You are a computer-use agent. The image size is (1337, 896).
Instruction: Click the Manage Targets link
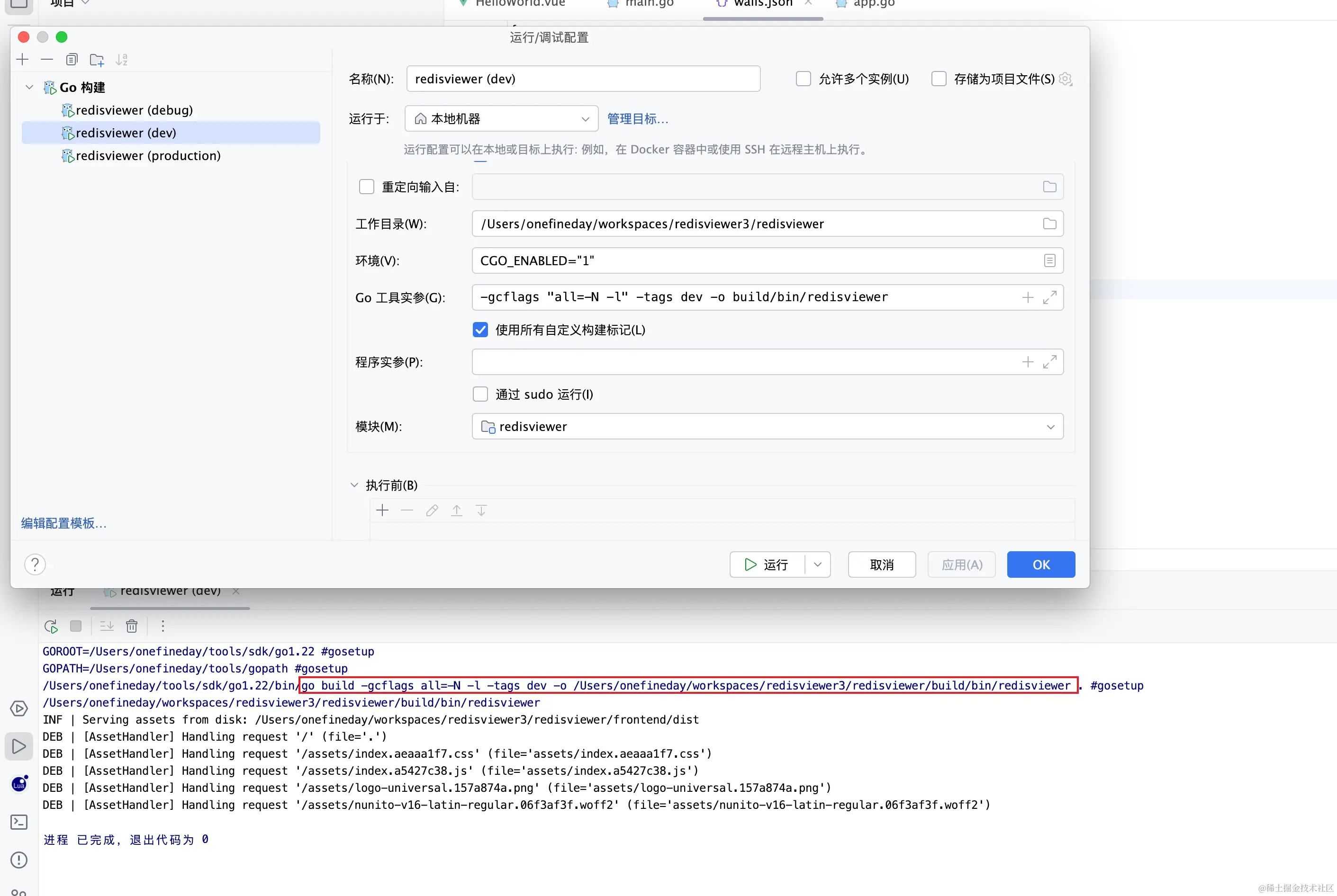tap(637, 119)
